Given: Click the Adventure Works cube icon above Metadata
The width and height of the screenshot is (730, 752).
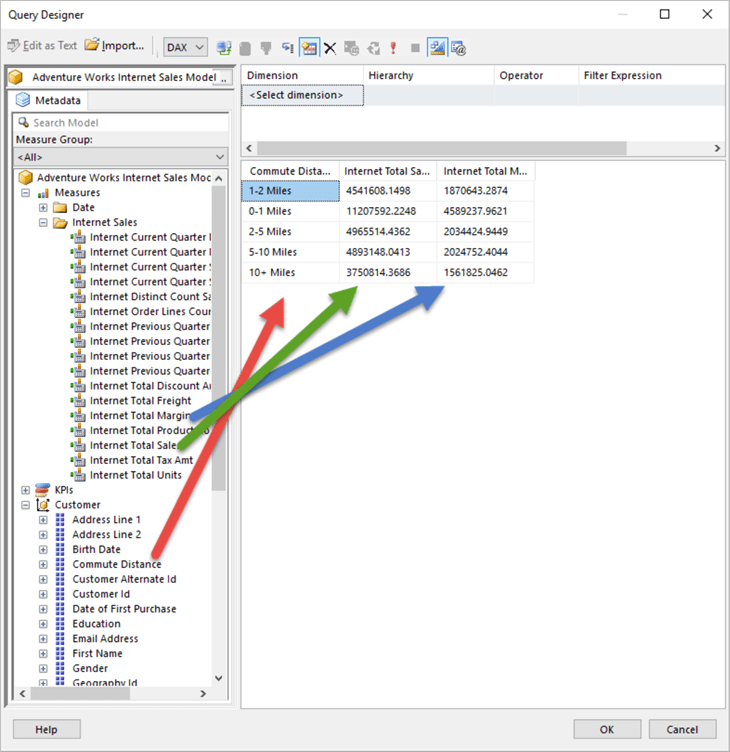Looking at the screenshot, I should (16, 77).
